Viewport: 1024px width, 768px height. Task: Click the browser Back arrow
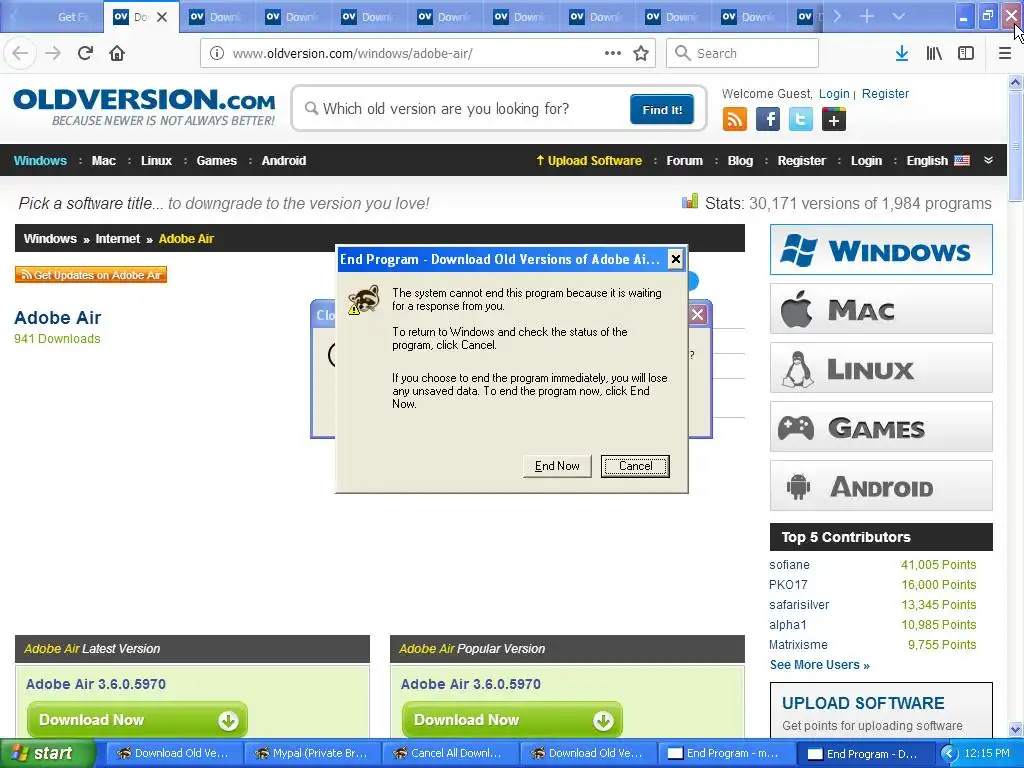point(20,54)
